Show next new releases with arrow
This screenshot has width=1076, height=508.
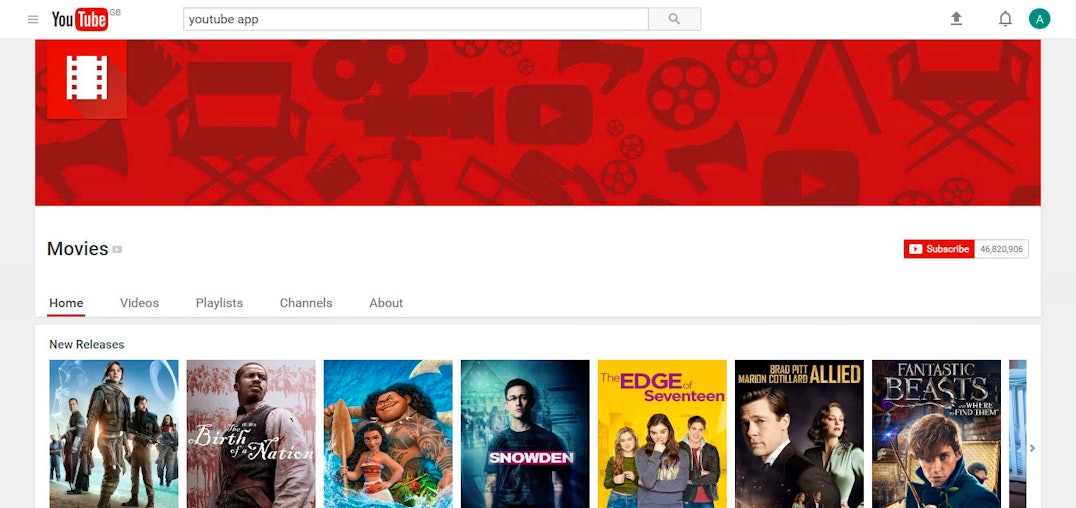[x=1033, y=448]
